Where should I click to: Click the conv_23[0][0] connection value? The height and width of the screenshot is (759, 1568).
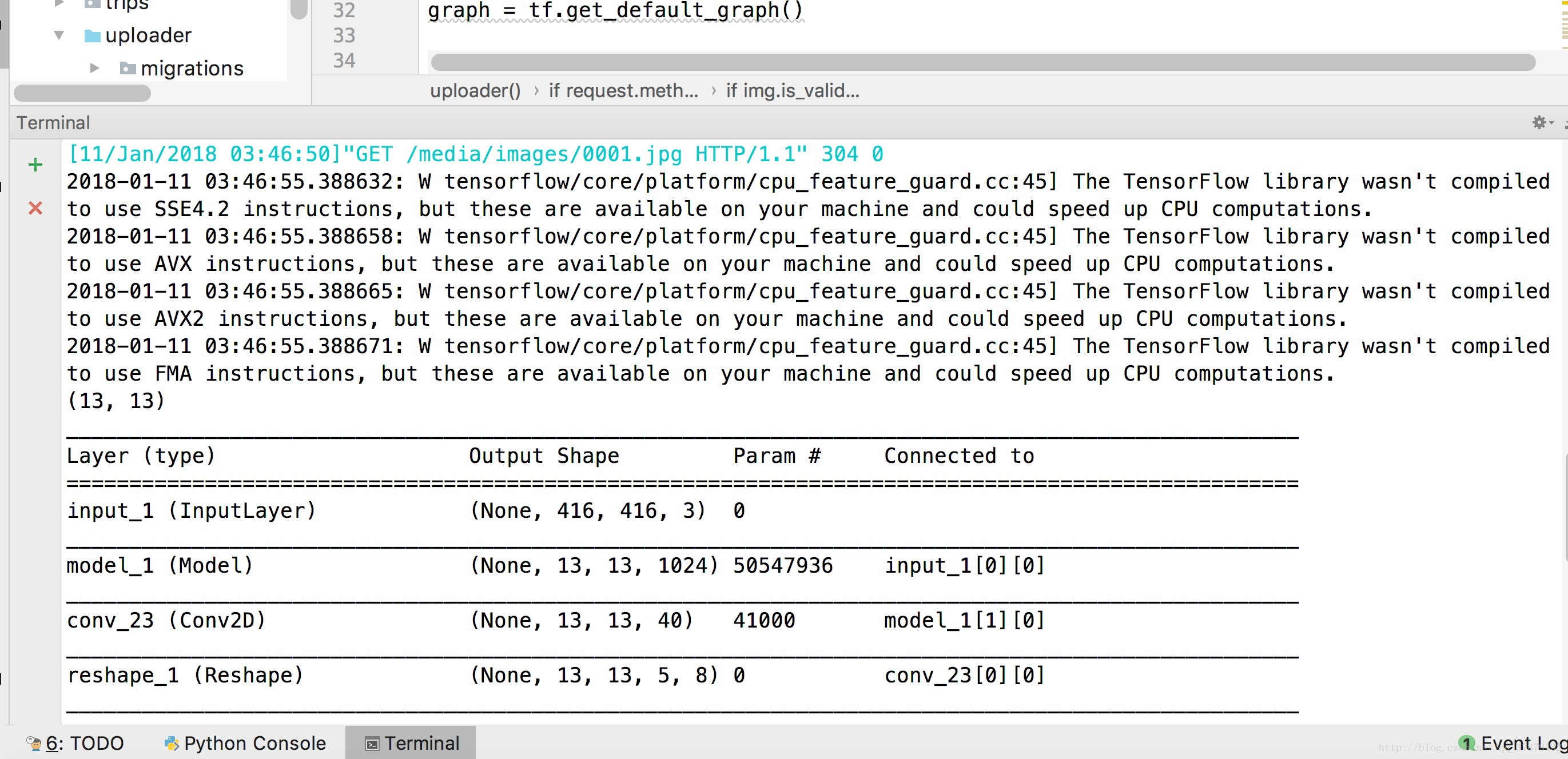point(965,674)
